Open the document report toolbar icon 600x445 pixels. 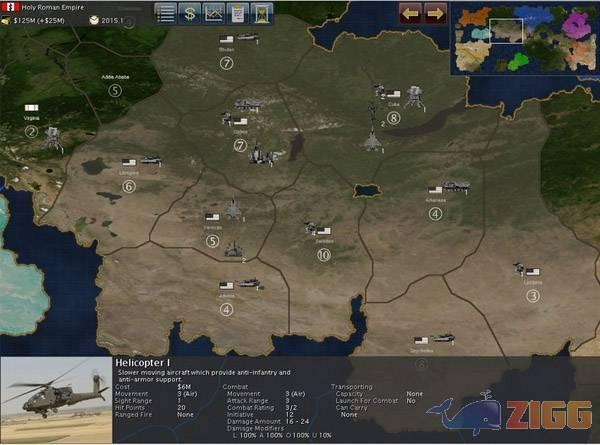click(237, 13)
